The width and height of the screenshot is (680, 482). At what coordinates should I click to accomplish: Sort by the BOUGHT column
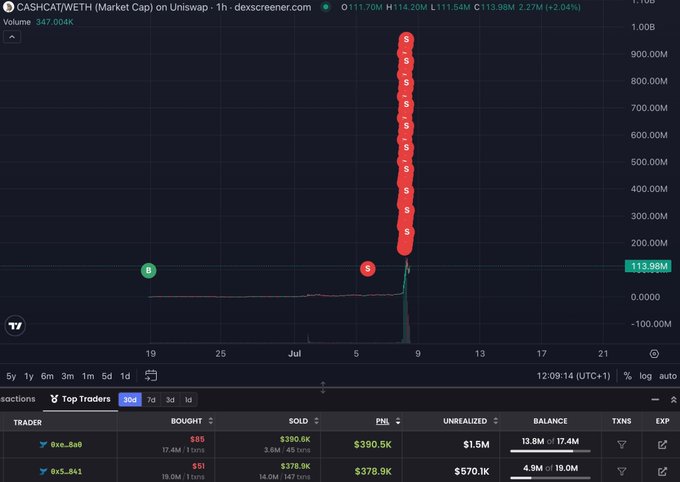tap(192, 421)
